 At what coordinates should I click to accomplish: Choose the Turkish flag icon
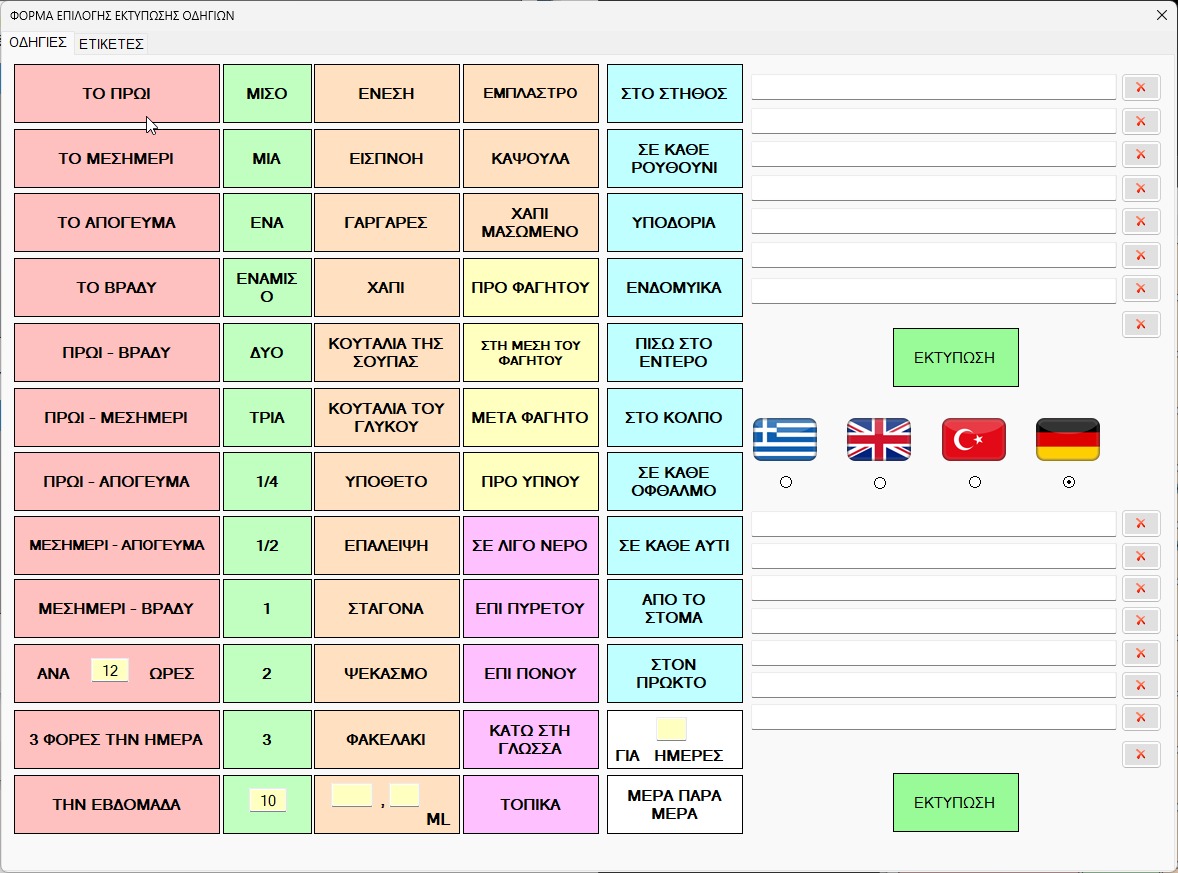click(974, 440)
